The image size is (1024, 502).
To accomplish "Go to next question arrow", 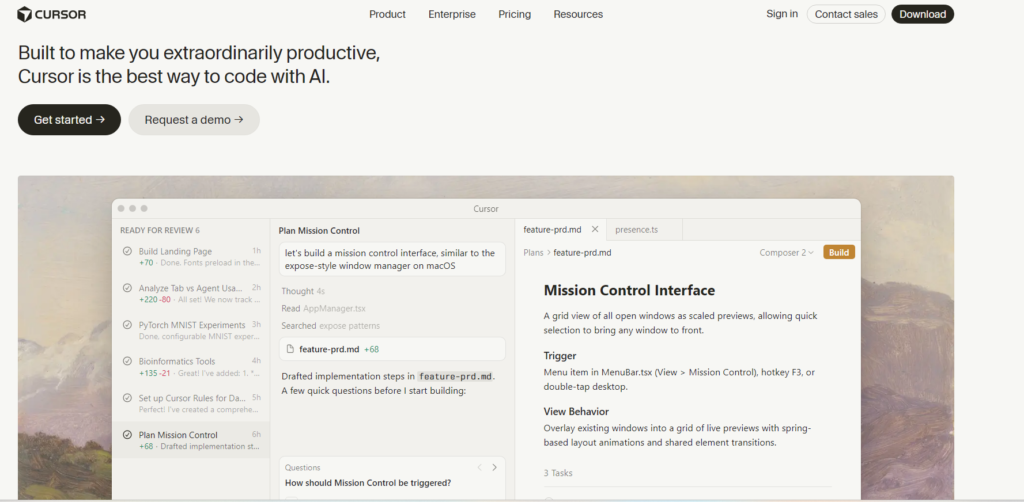I will point(494,467).
